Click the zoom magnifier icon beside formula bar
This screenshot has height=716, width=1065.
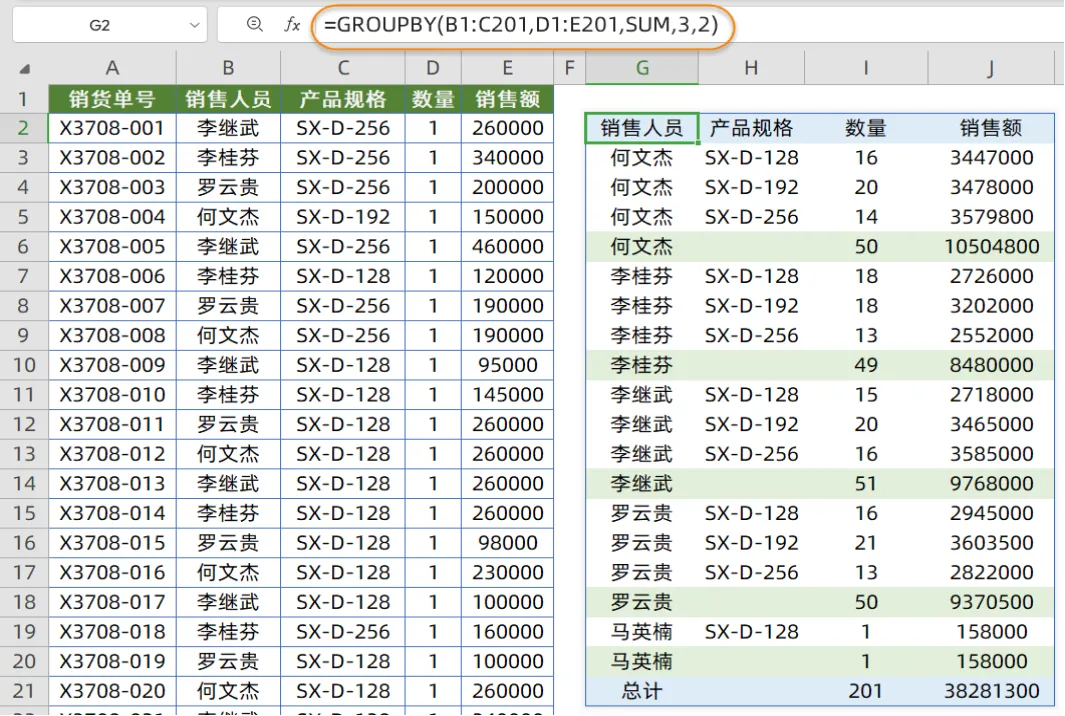(x=255, y=24)
